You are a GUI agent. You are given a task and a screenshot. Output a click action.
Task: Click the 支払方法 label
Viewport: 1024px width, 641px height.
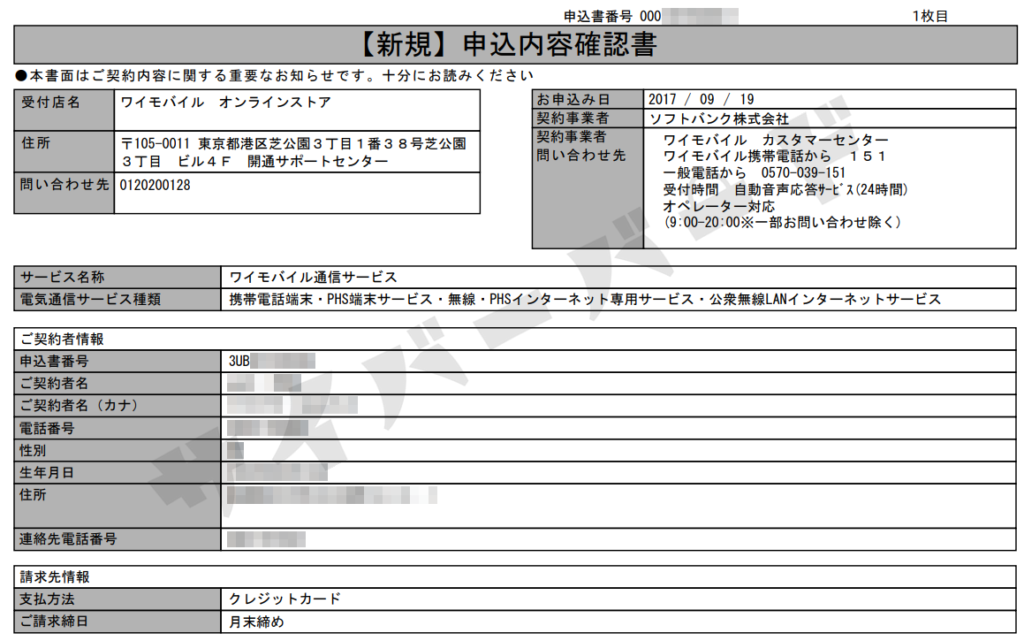47,599
